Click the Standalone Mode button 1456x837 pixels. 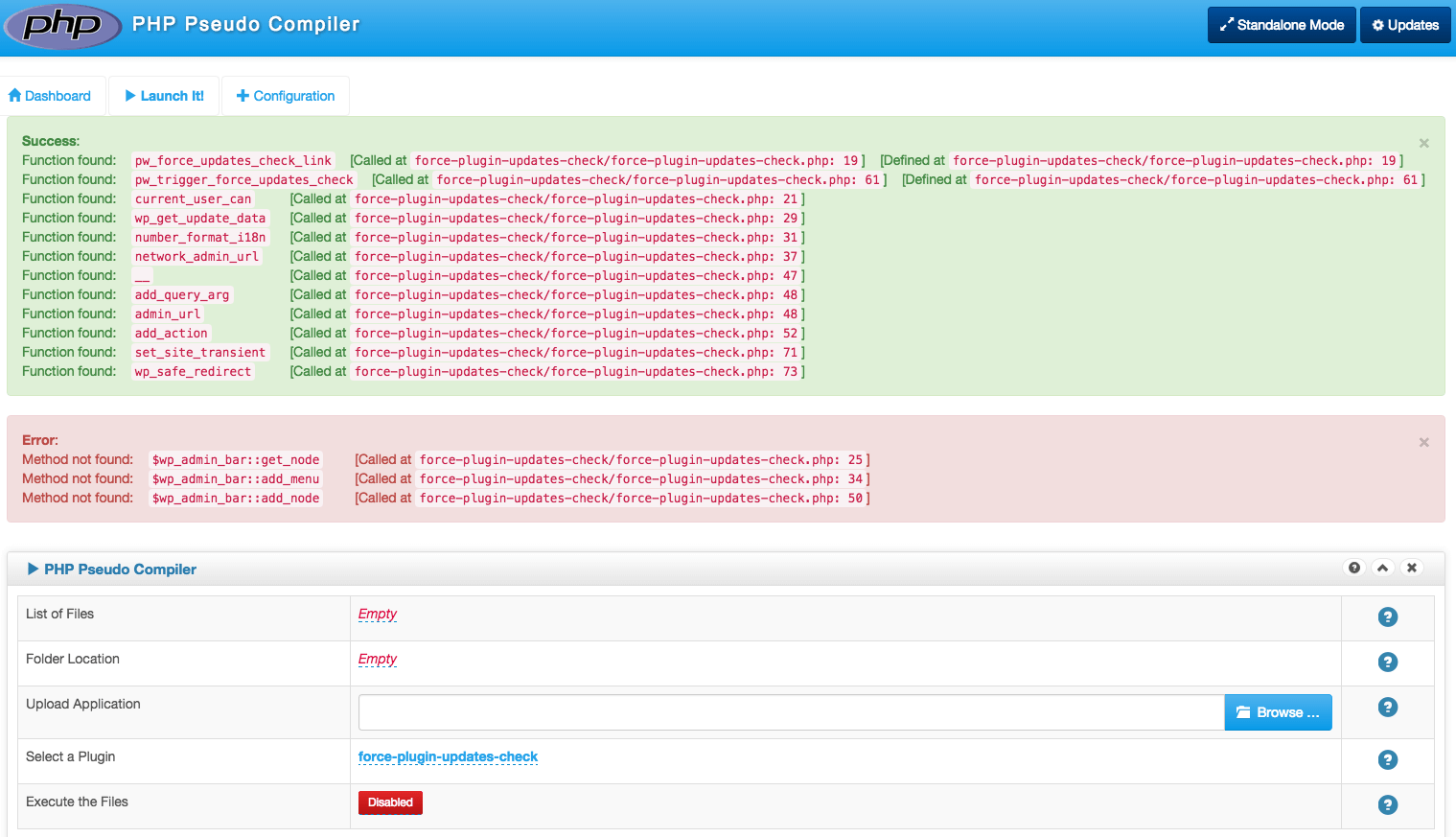pos(1282,25)
